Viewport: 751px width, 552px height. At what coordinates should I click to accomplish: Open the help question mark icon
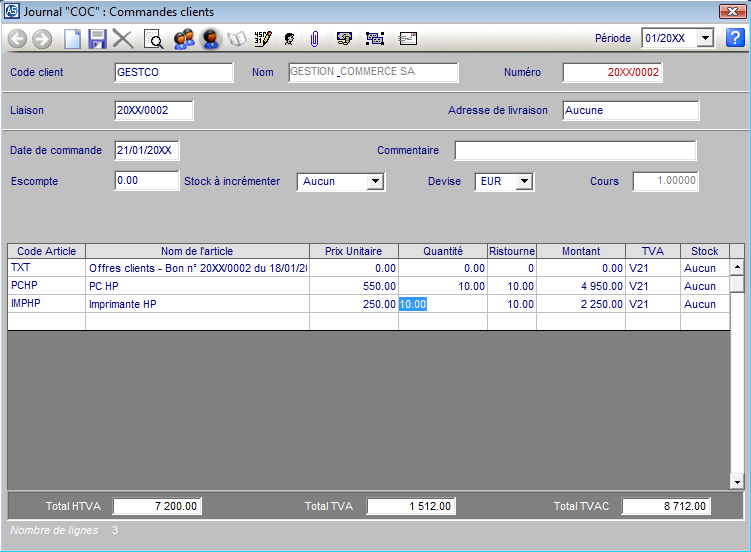point(735,38)
